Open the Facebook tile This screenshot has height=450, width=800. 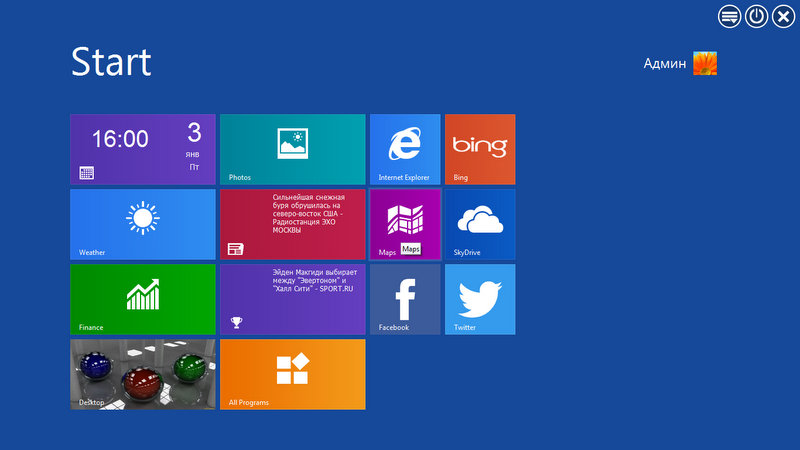405,299
